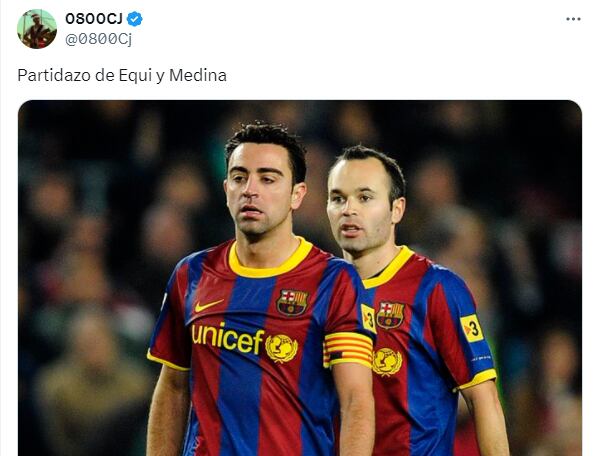Click the club crest on the left jersey
The image size is (599, 456).
pos(293,302)
